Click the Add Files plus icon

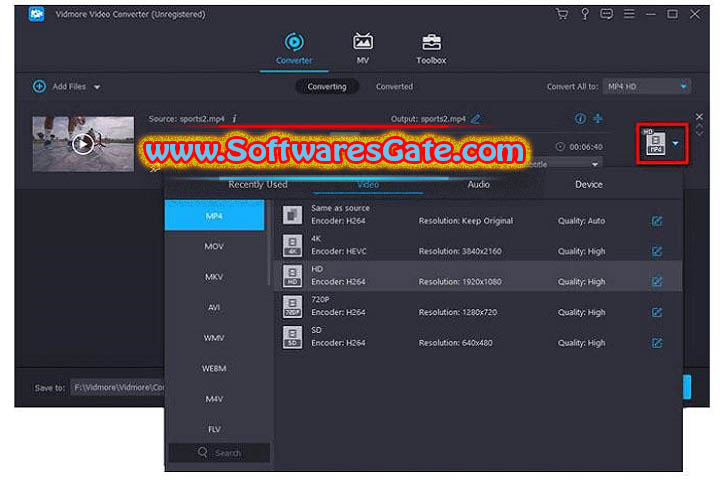pyautogui.click(x=39, y=86)
